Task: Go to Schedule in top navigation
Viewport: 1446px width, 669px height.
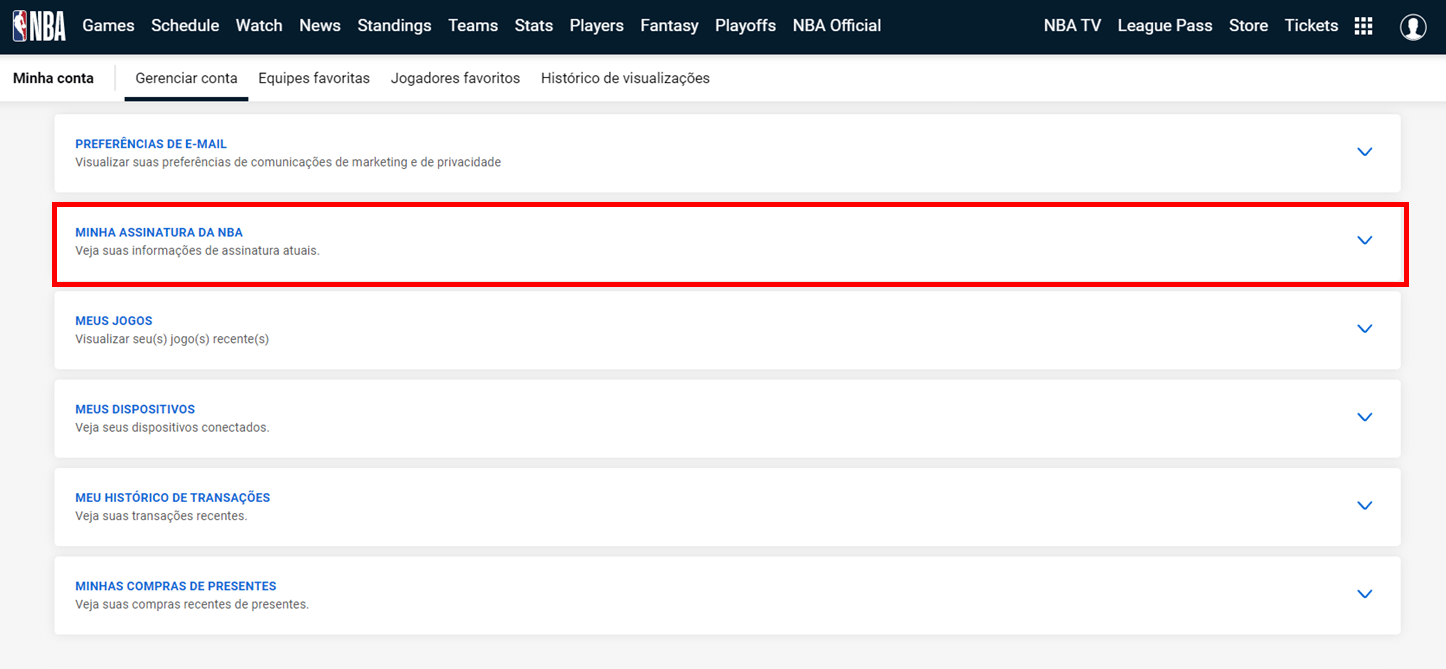Action: [x=185, y=26]
